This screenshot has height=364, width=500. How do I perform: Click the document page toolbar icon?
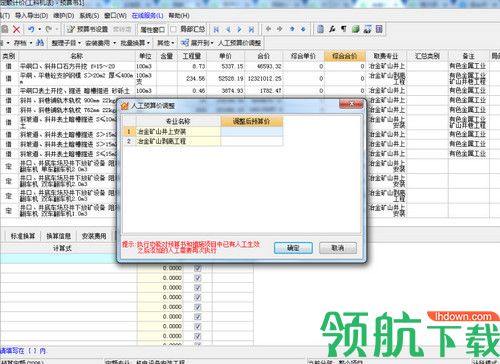(x=320, y=29)
